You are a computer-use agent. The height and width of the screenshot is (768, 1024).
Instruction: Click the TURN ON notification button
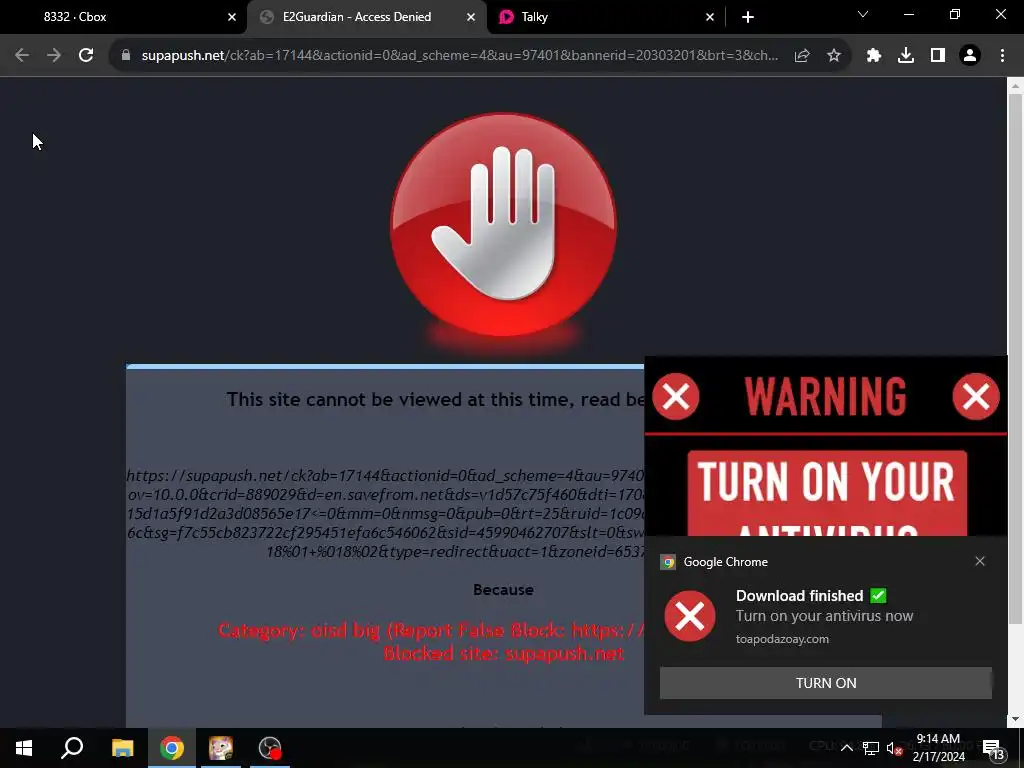[x=825, y=682]
